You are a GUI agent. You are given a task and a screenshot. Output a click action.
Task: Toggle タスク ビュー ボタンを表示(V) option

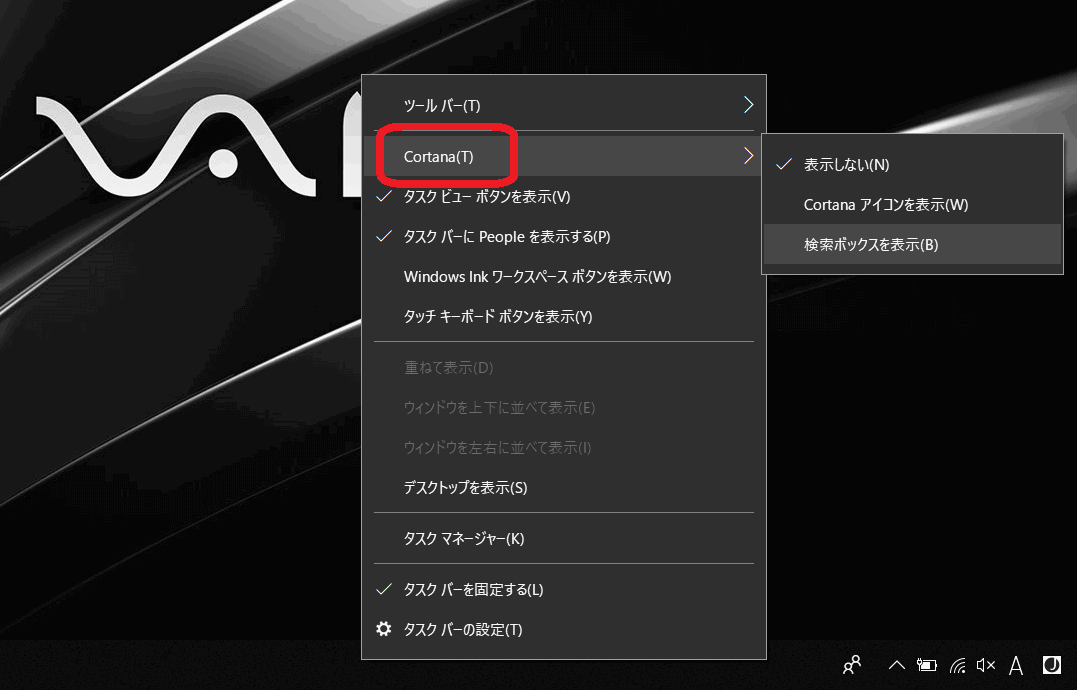coord(564,197)
